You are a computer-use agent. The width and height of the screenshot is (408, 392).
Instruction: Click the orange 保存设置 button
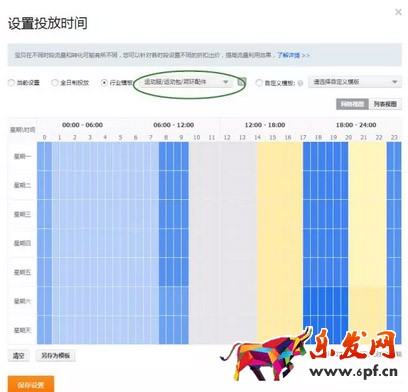[x=31, y=385]
